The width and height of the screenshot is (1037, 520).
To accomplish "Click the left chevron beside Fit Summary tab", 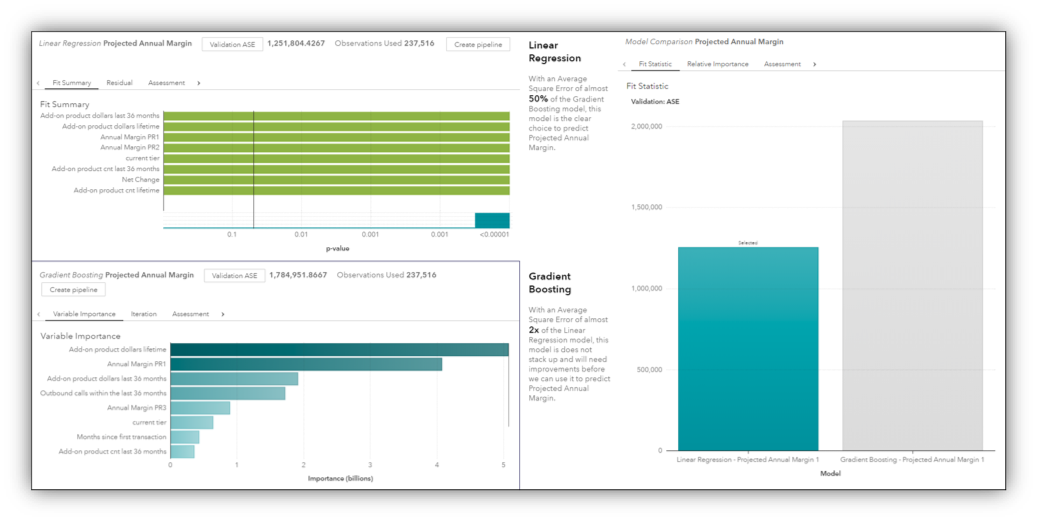I will tap(38, 83).
